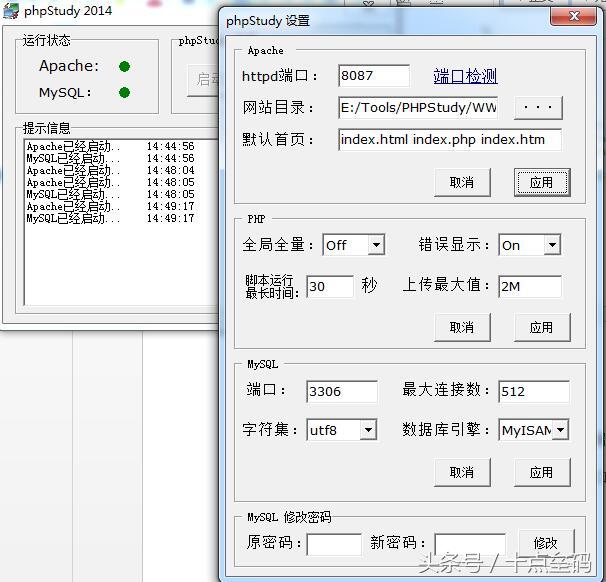
Task: Open the 端口检测 link
Action: coord(465,76)
